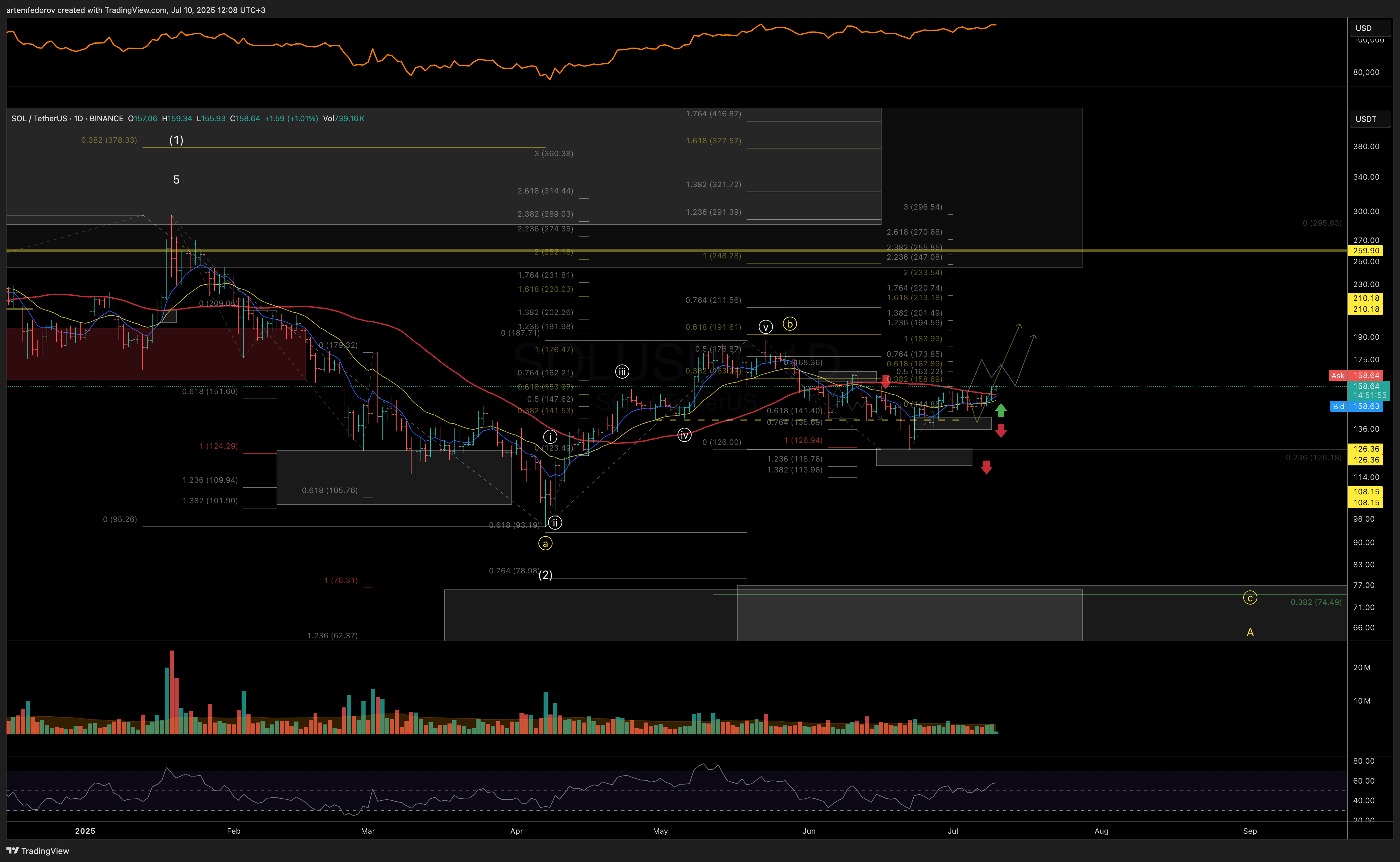Click the C158.64 close value
This screenshot has width=1400, height=862.
245,119
